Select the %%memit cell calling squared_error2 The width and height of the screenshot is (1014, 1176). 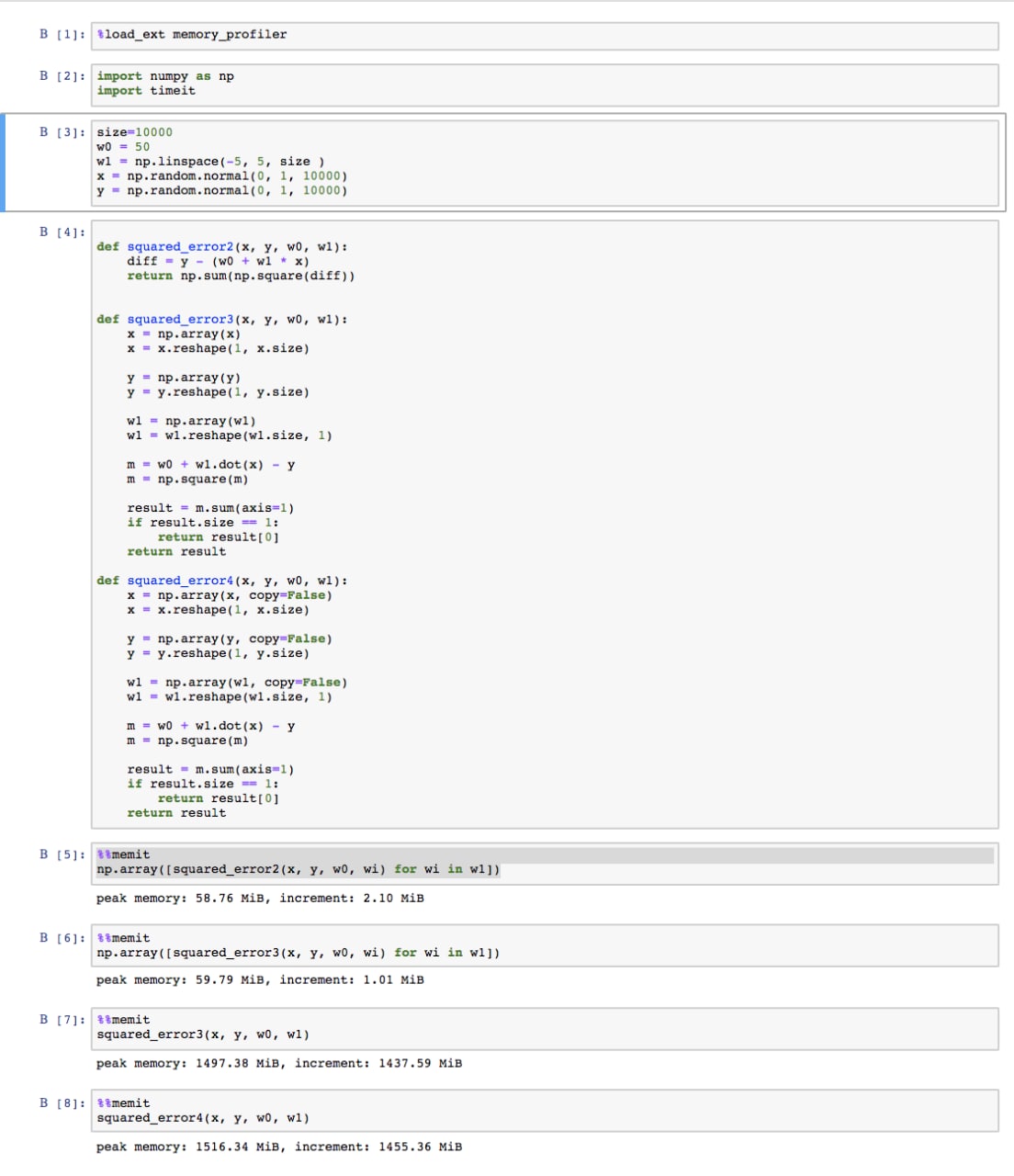545,864
